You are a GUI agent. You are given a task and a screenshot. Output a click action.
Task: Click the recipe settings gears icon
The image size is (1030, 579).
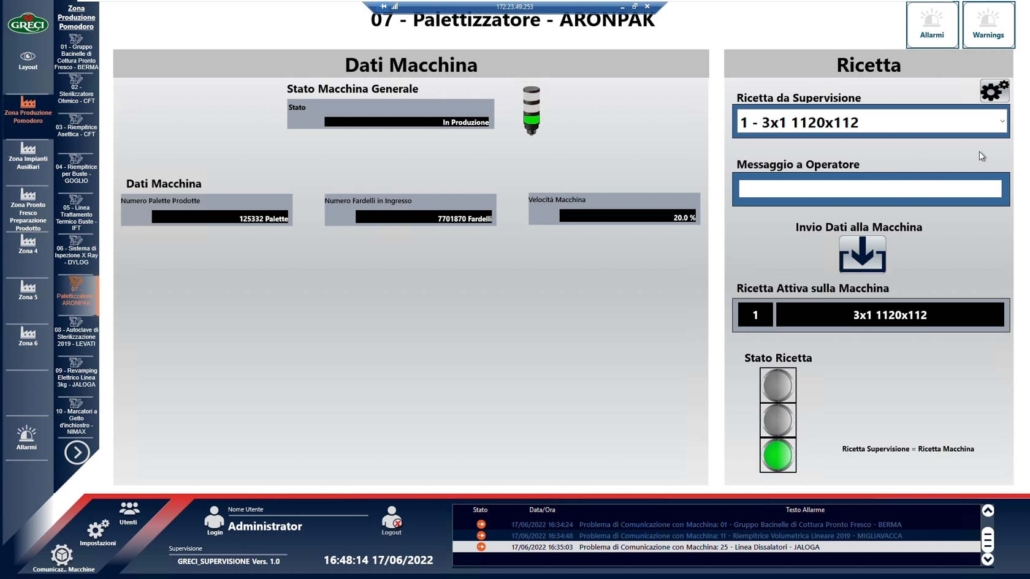pos(994,91)
